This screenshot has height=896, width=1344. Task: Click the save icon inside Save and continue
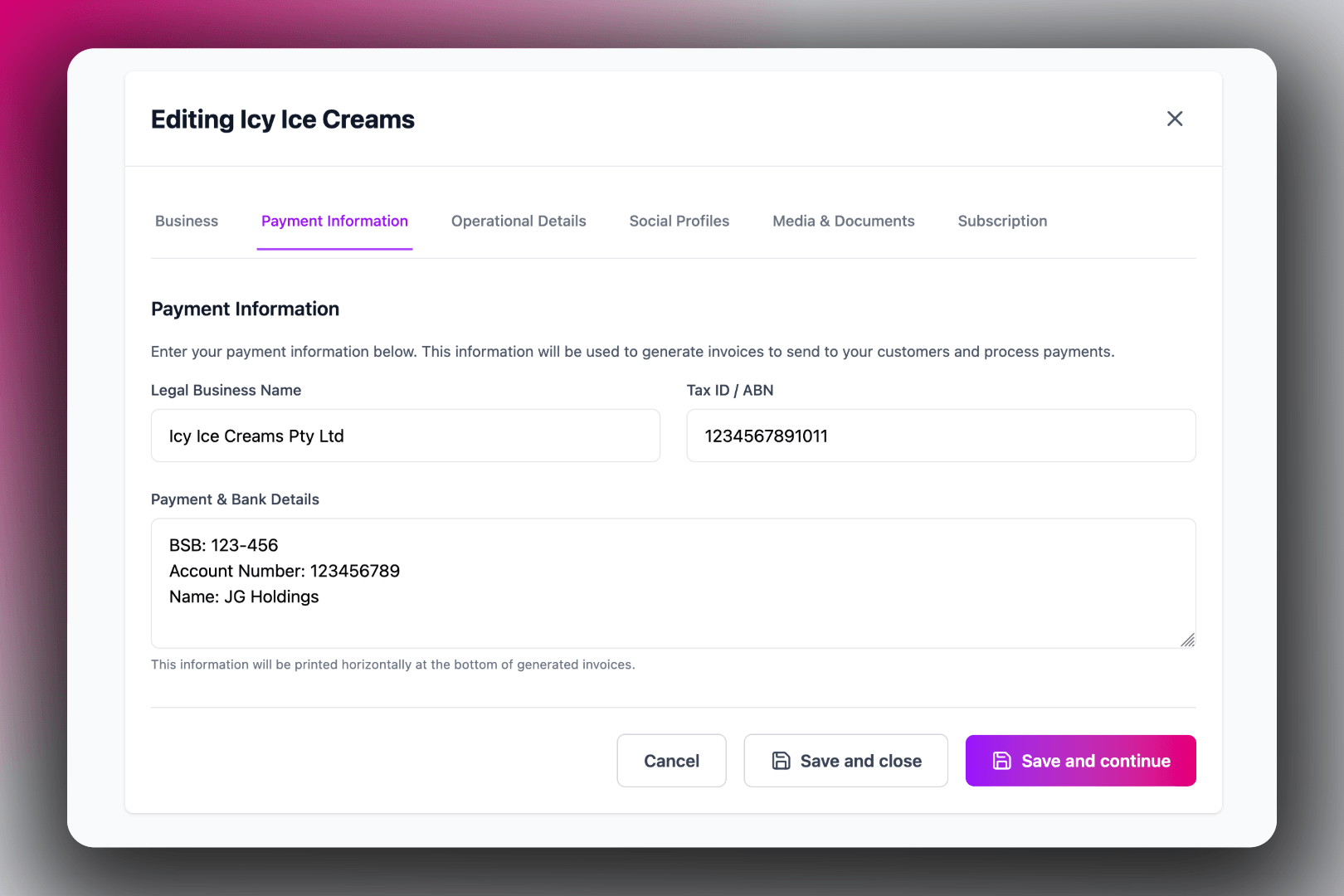pos(1003,760)
